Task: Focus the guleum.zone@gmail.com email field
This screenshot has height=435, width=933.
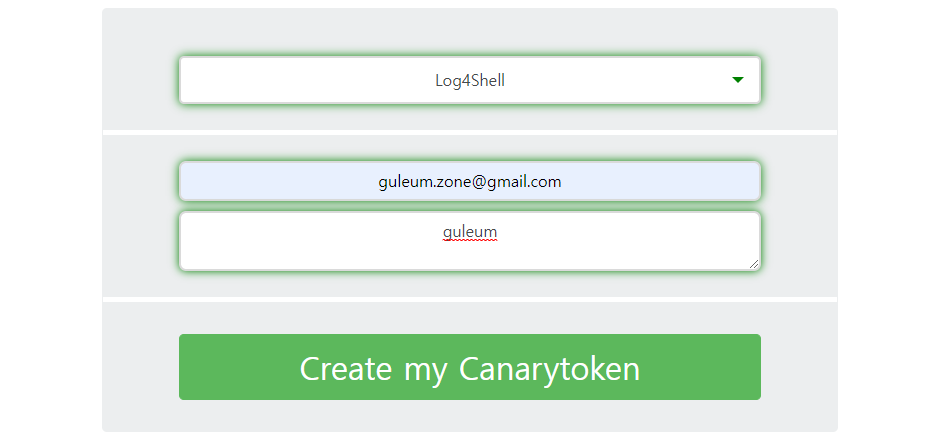Action: point(469,181)
